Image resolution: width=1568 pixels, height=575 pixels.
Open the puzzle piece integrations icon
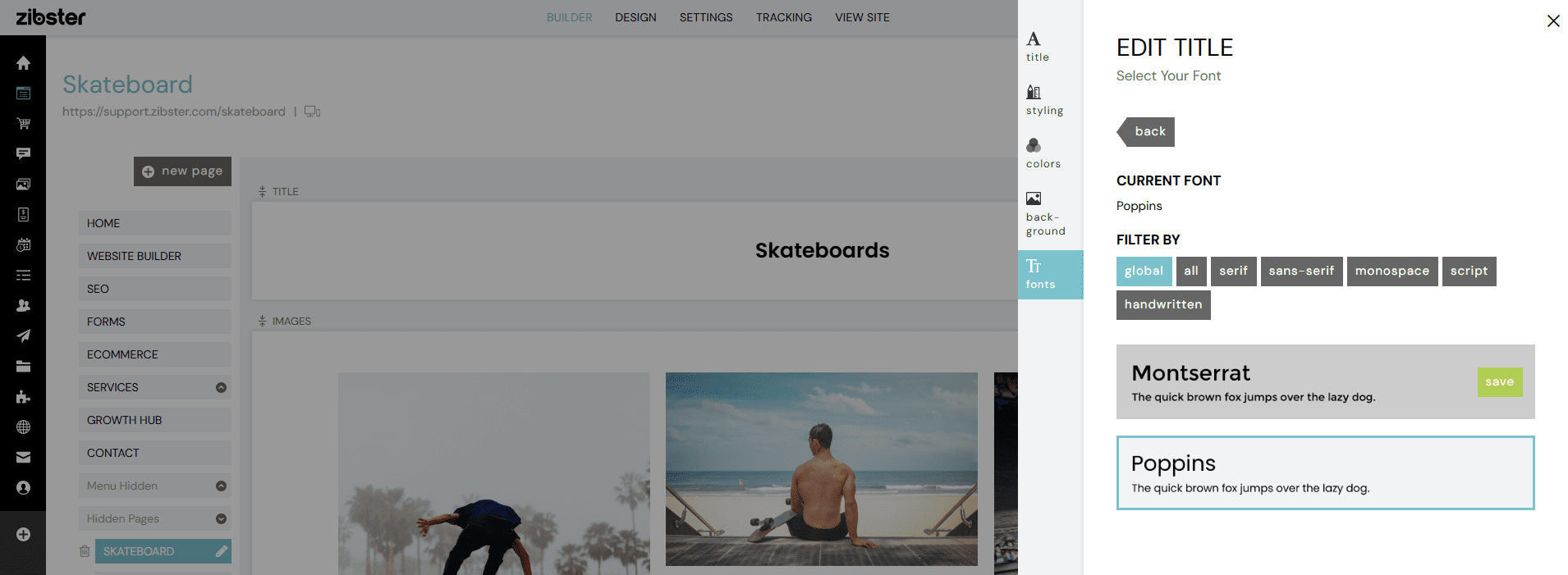tap(23, 397)
